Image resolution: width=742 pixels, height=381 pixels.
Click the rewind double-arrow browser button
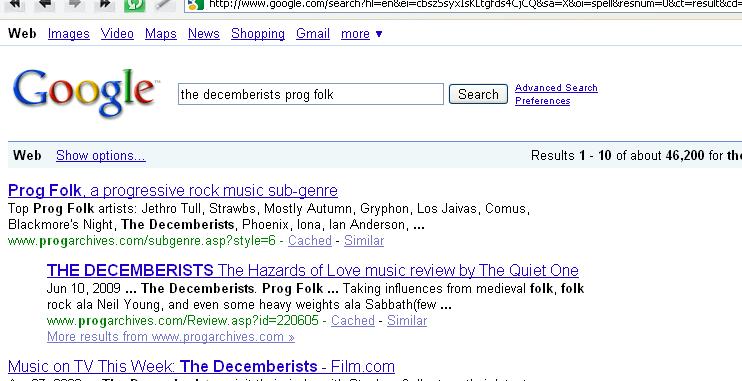[15, 4]
